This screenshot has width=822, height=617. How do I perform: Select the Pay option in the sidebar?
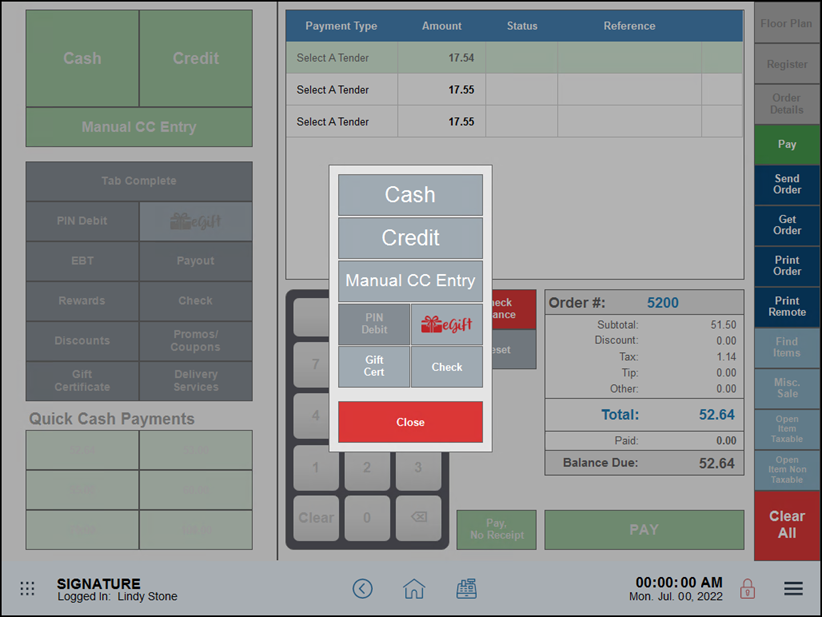(x=786, y=144)
